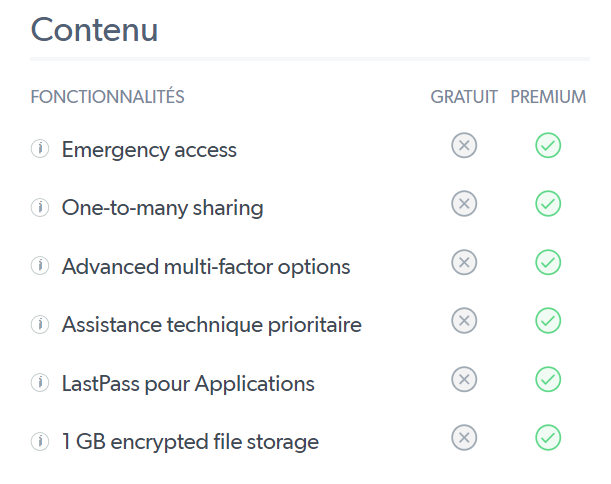
Task: Click Premium checkmark for Advanced multi-factor options
Action: (x=548, y=263)
